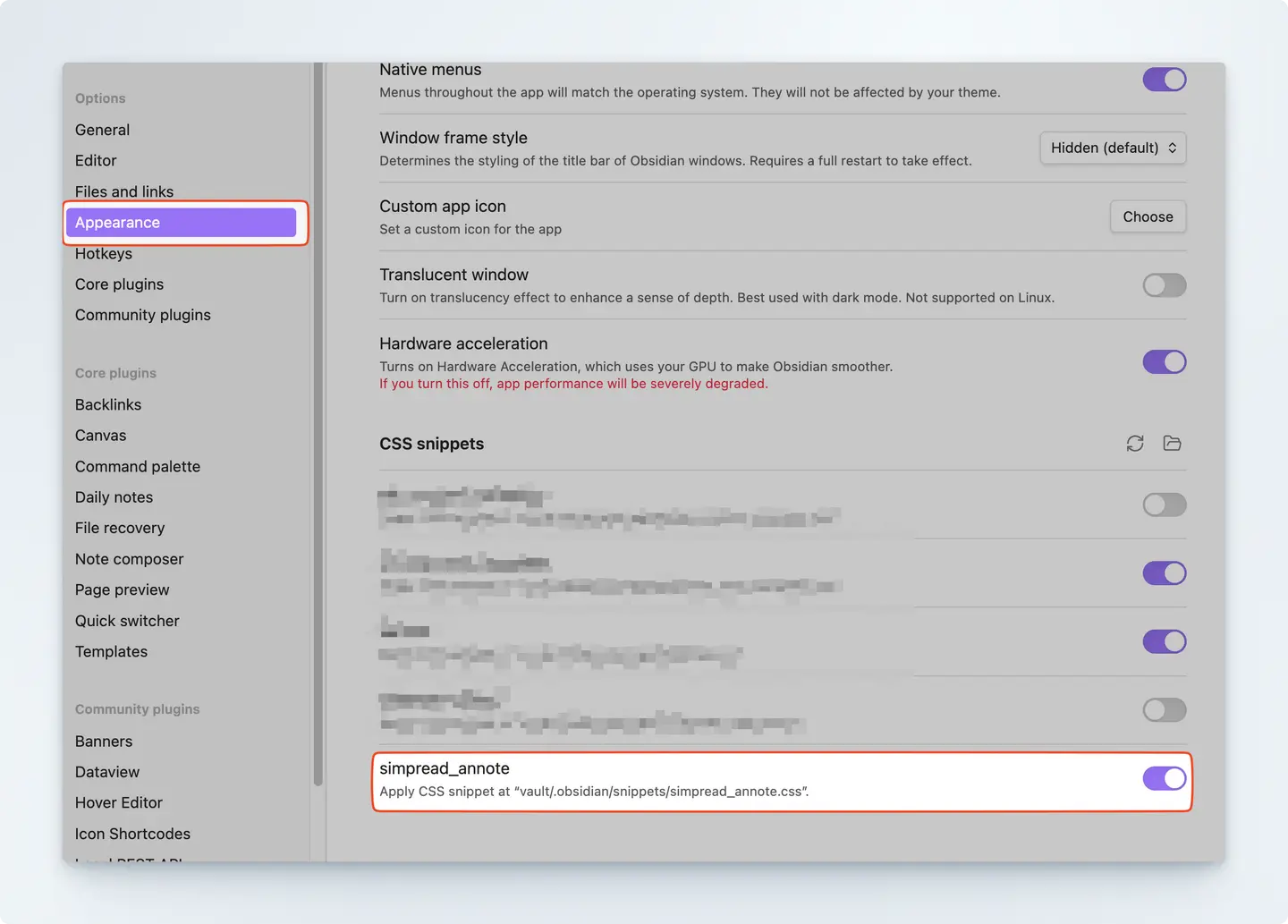Enable the Translucent window toggle

click(1164, 285)
